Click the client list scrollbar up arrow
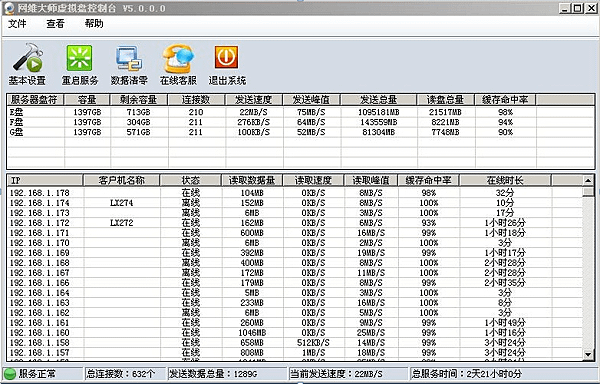 (x=588, y=180)
